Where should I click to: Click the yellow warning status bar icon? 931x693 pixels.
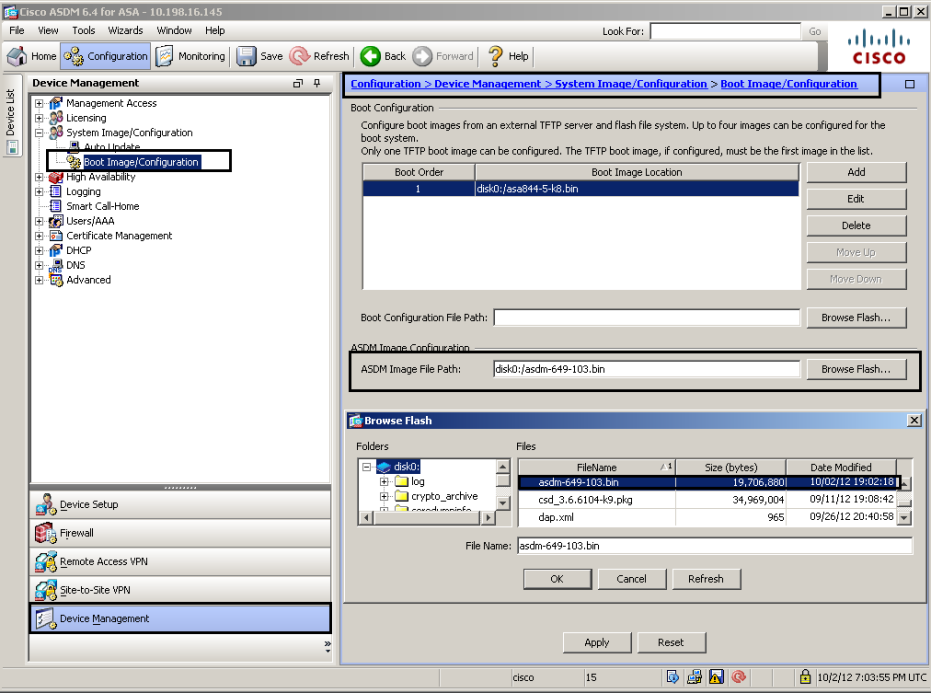tap(716, 677)
